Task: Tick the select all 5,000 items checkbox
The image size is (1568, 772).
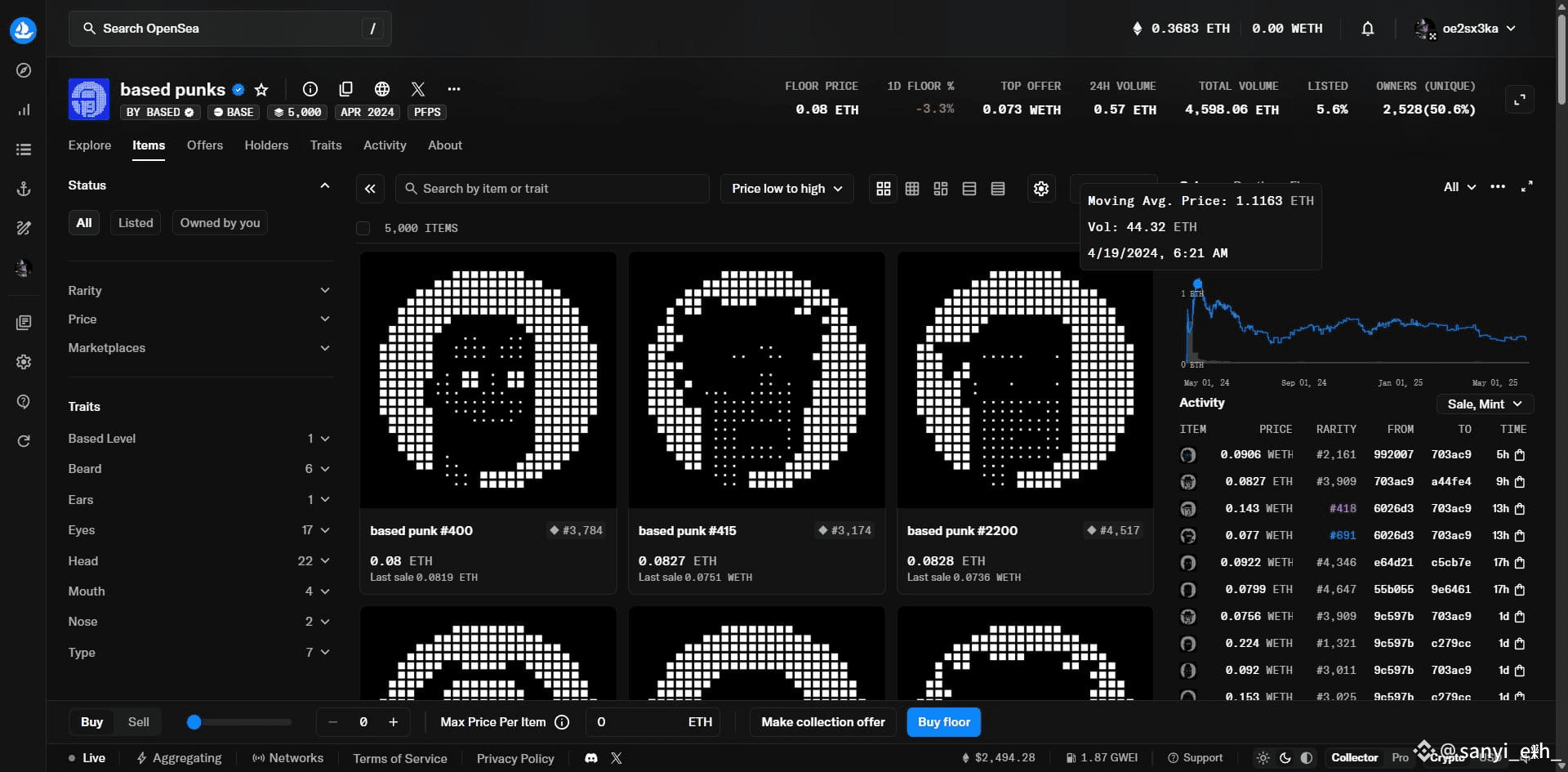Action: pos(363,229)
